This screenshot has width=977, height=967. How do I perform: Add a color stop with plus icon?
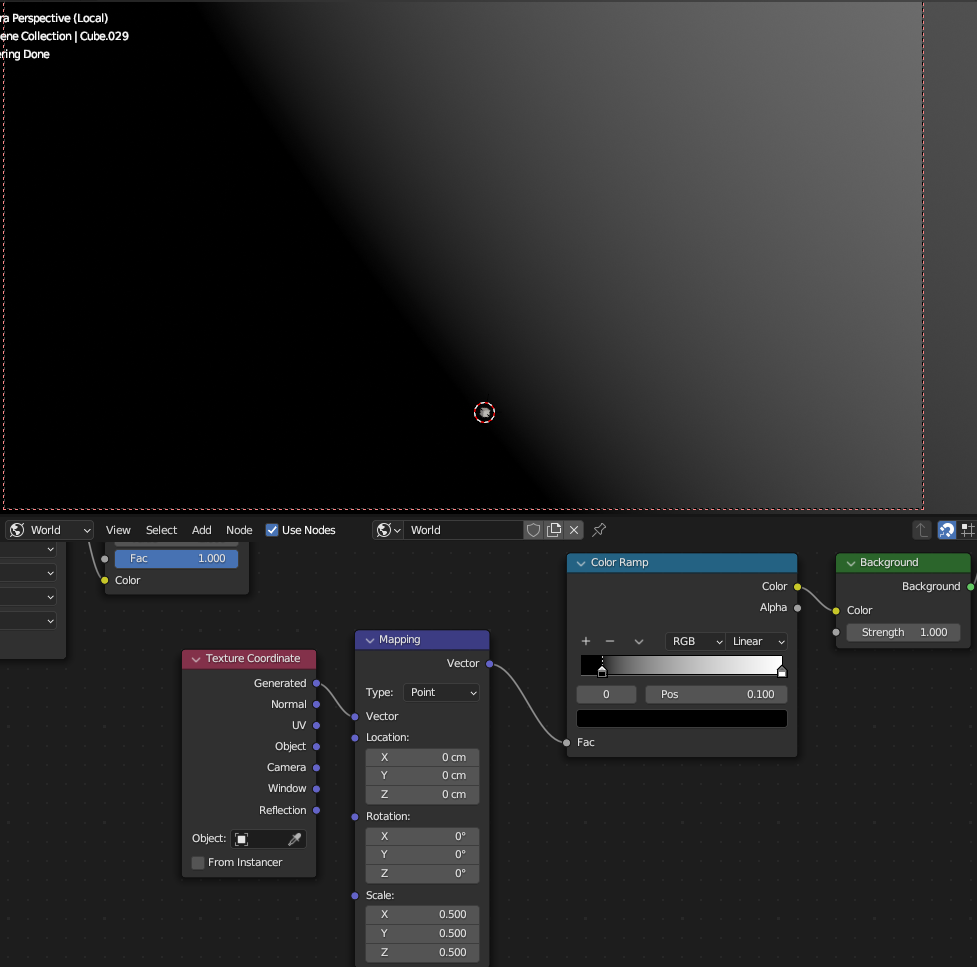point(586,641)
